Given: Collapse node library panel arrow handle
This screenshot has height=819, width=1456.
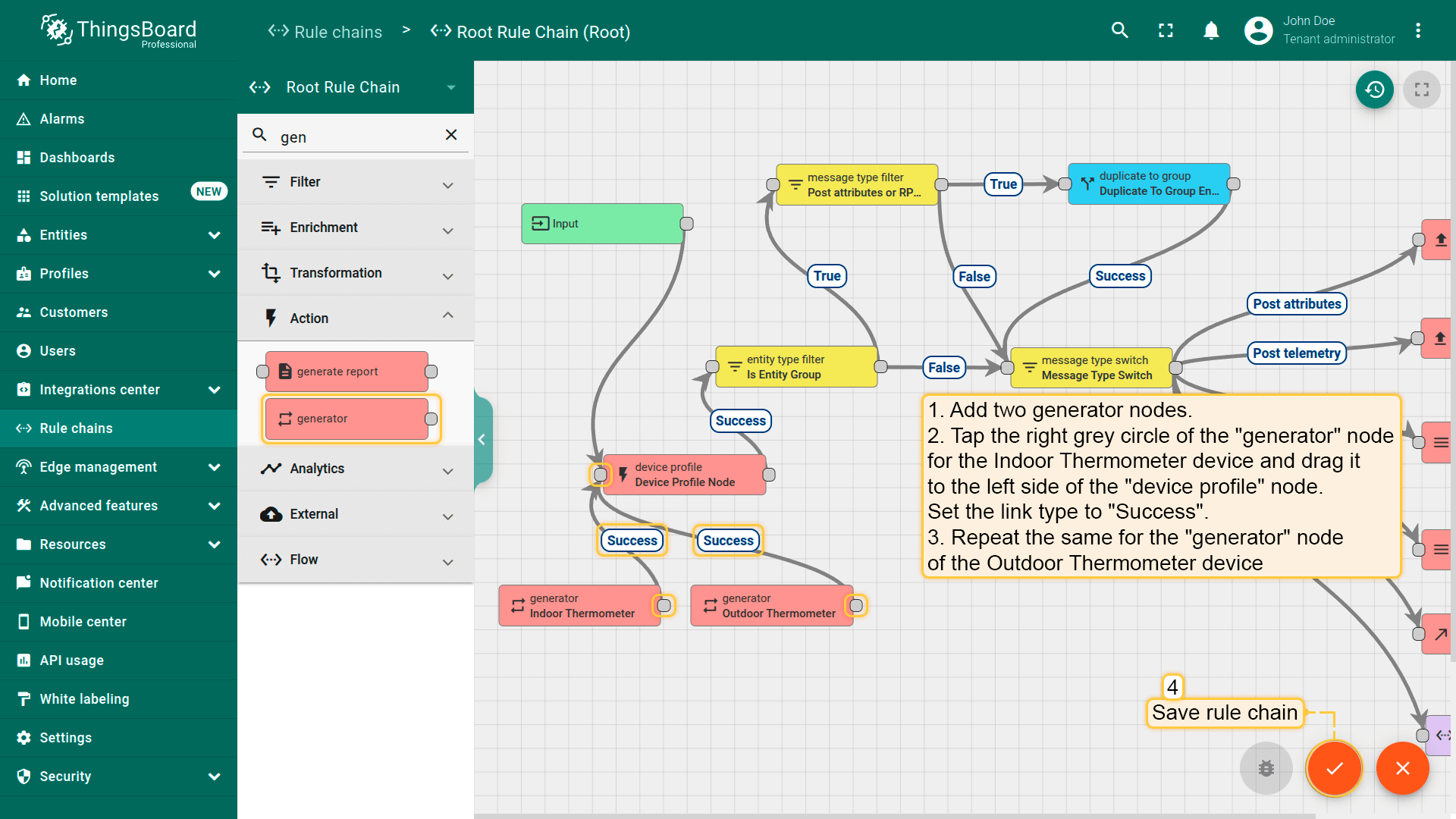Looking at the screenshot, I should point(482,440).
